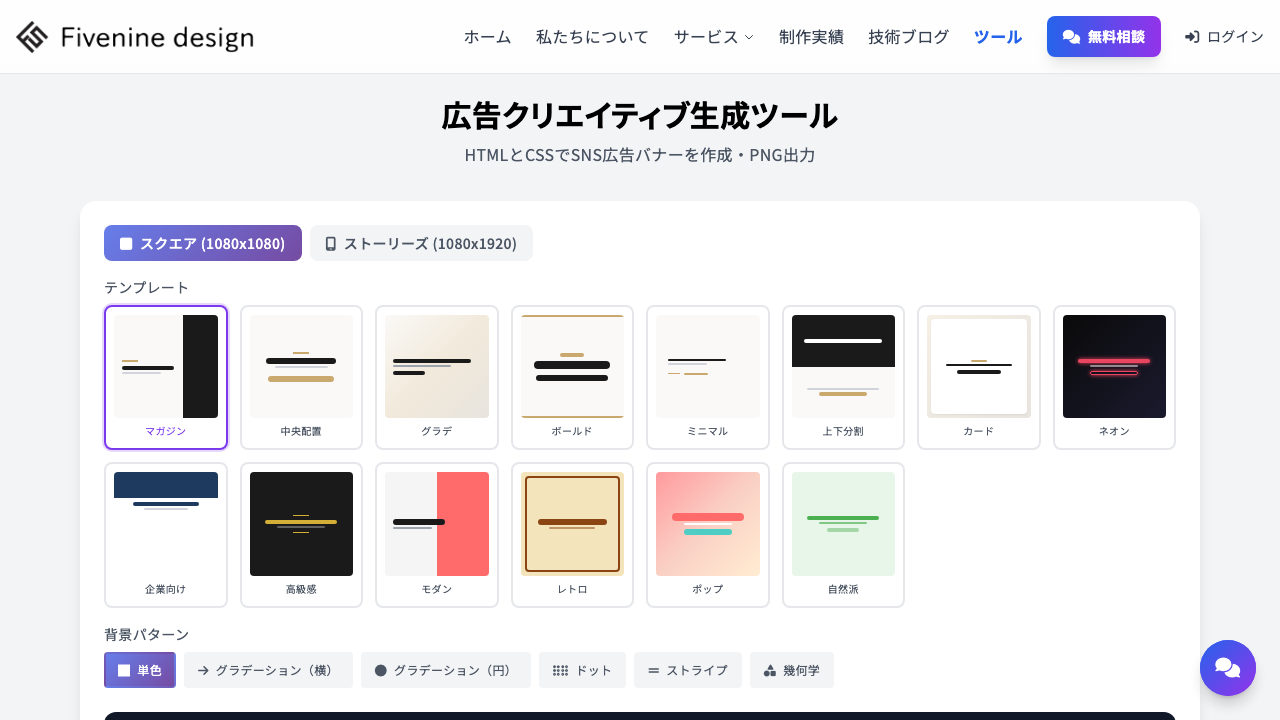Switch to Stories 1080x1920 format
Viewport: 1280px width, 720px height.
[x=421, y=243]
